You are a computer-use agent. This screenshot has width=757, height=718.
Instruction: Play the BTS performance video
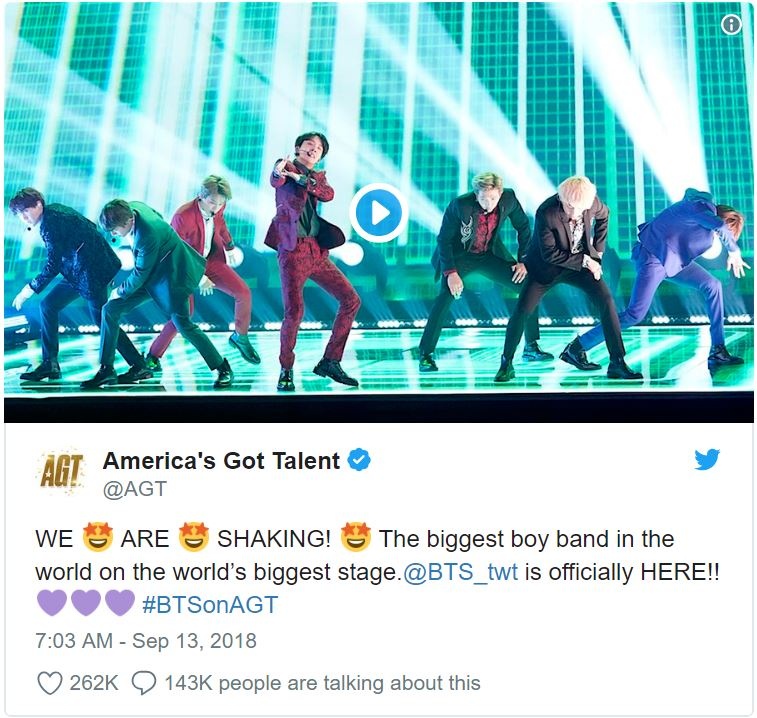click(378, 212)
